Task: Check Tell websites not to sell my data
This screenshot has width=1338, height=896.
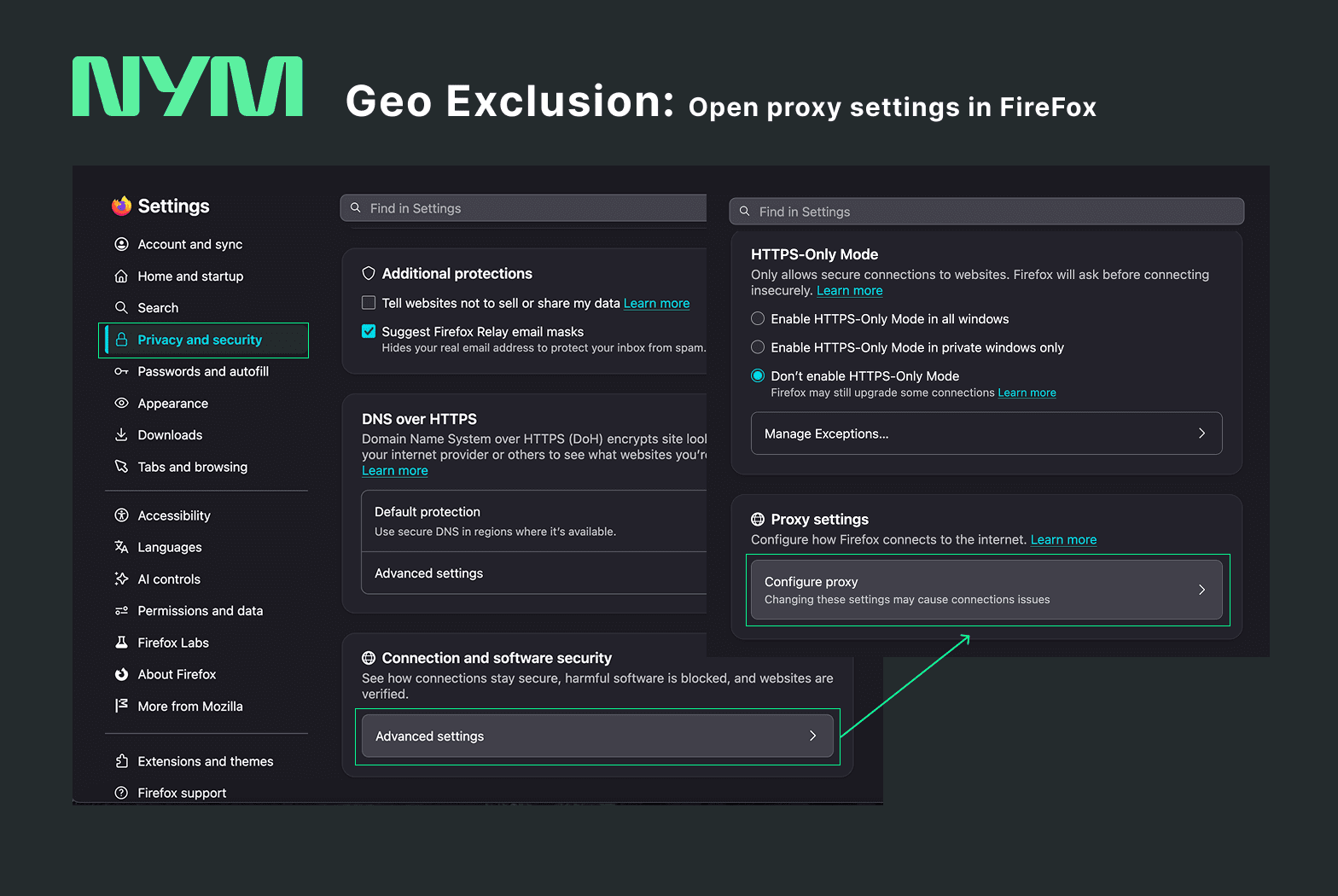Action: coord(369,303)
